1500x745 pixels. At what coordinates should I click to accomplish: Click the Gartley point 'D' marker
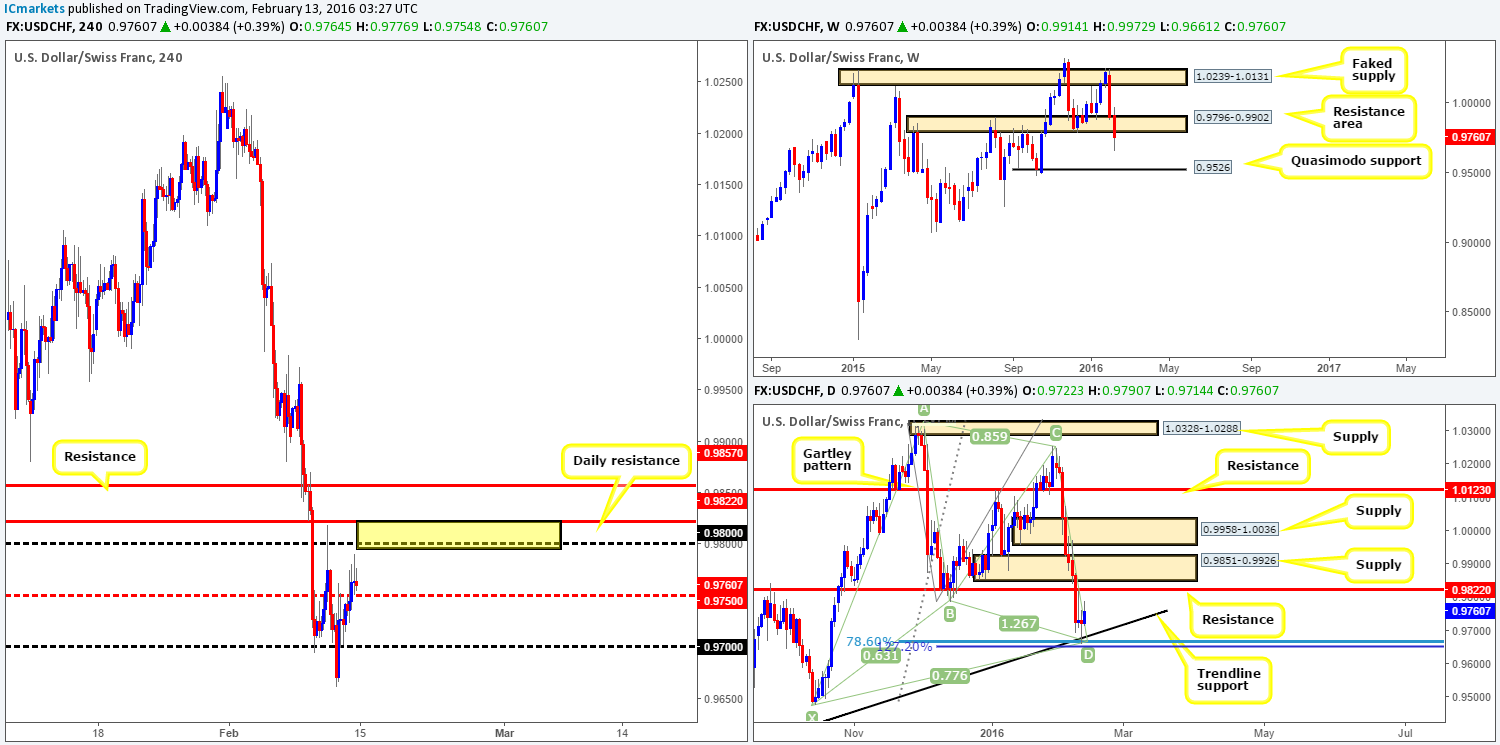(1087, 654)
